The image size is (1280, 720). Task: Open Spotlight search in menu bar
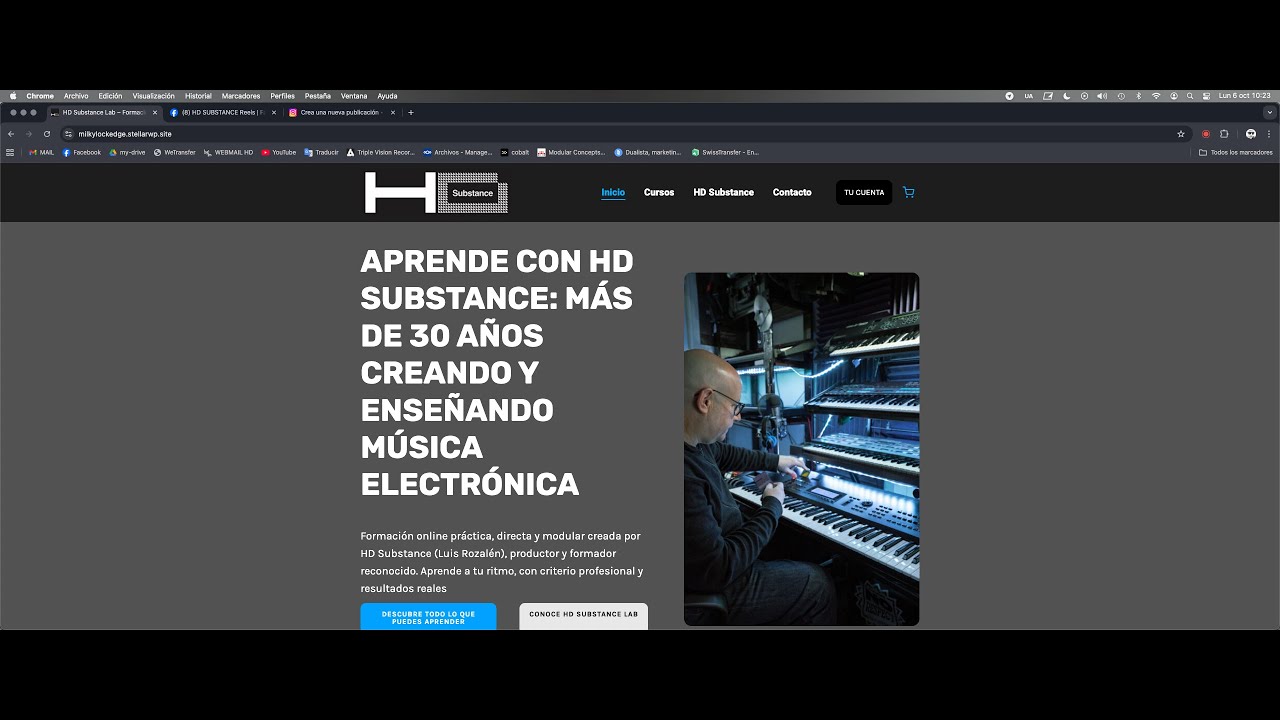(x=1190, y=96)
